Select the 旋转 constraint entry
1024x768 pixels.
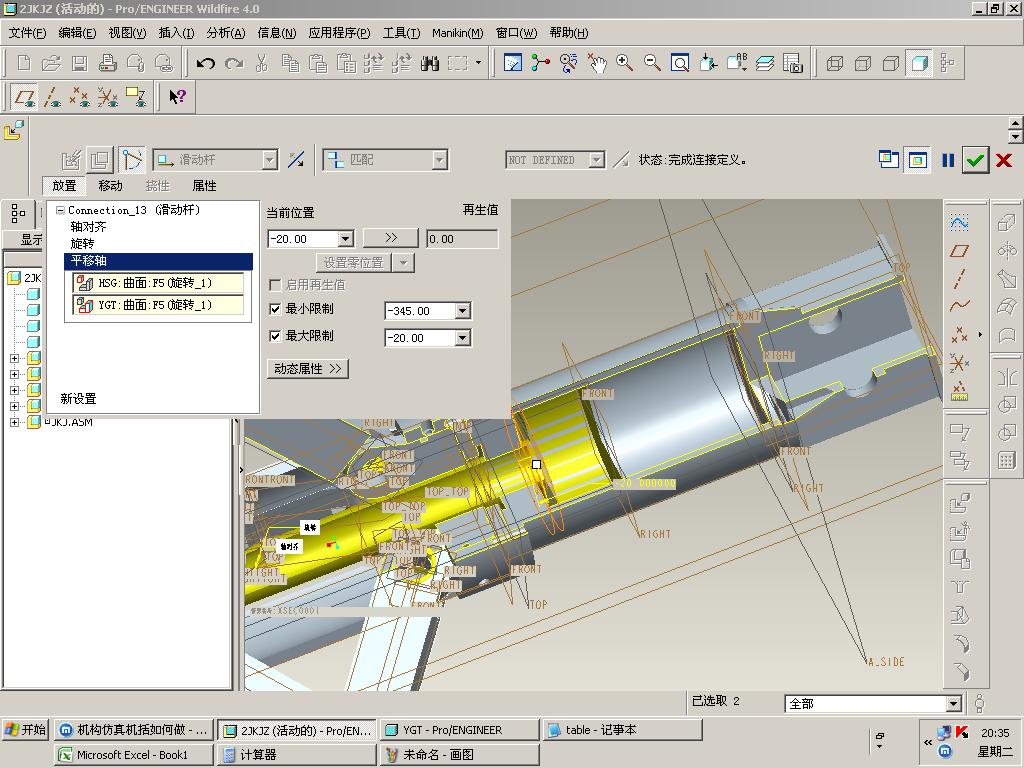pyautogui.click(x=82, y=244)
